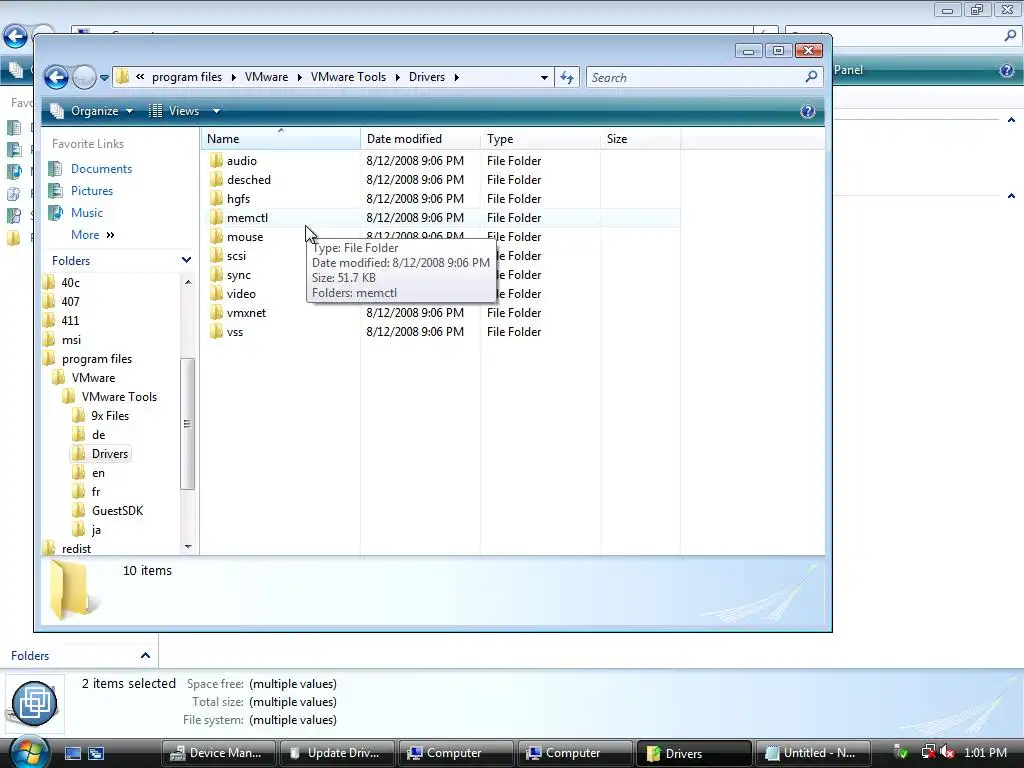Open the Views dropdown arrow
This screenshot has height=768, width=1024.
[216, 111]
